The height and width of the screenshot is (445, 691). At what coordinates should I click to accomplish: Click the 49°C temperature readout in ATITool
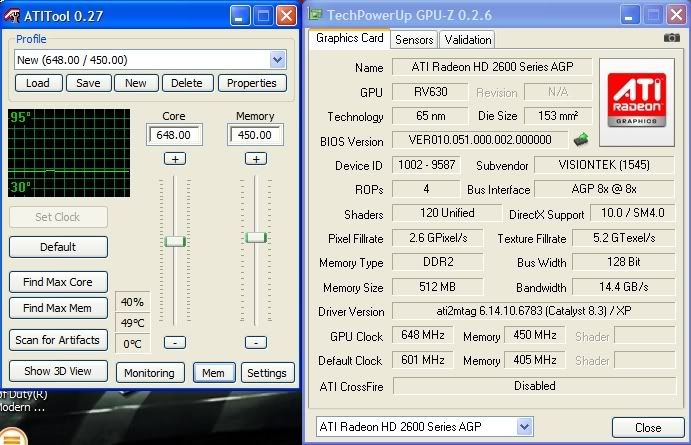(133, 323)
